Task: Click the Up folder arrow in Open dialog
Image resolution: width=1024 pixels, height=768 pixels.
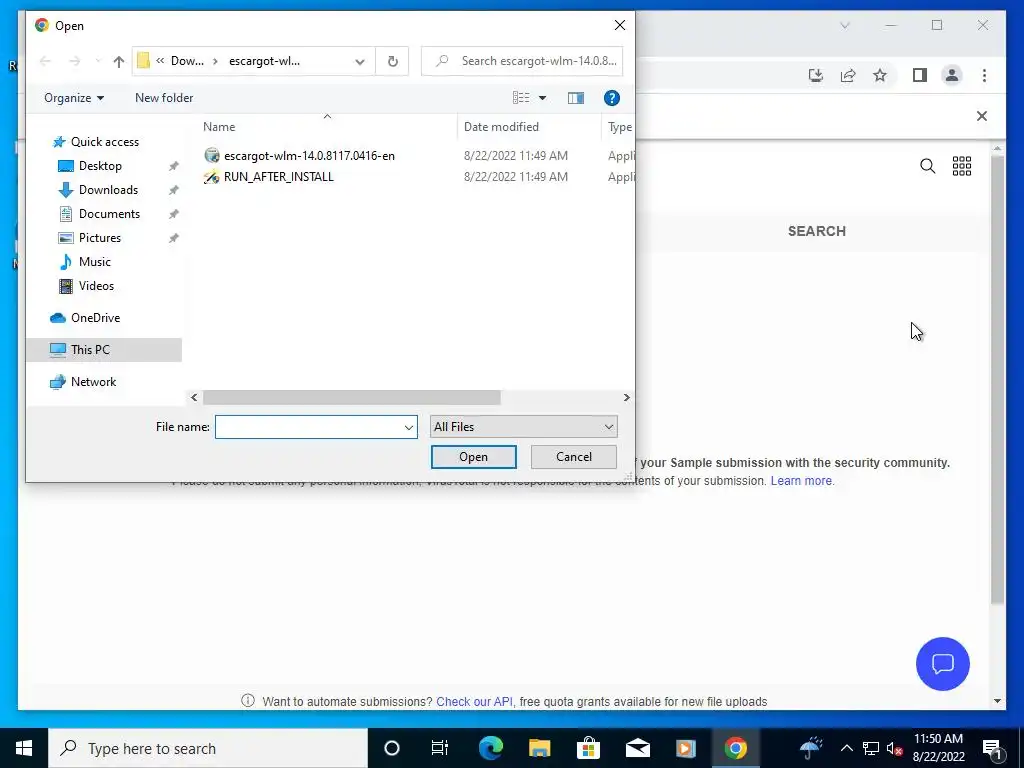Action: (118, 61)
